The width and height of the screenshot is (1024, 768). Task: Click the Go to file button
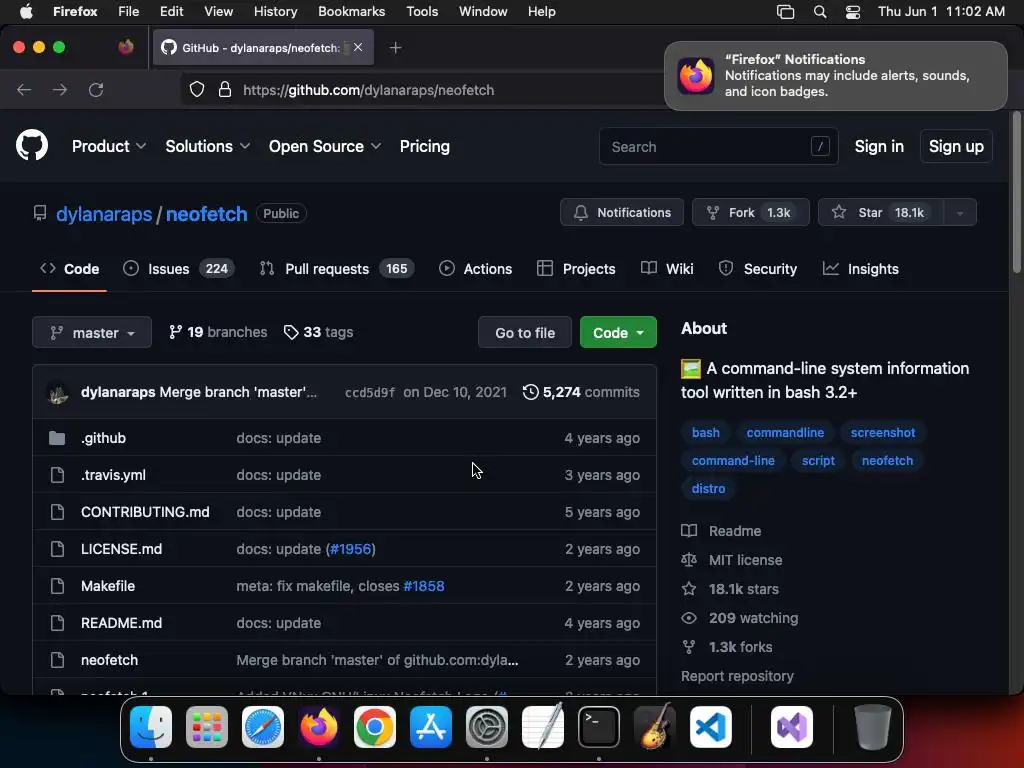(x=525, y=332)
